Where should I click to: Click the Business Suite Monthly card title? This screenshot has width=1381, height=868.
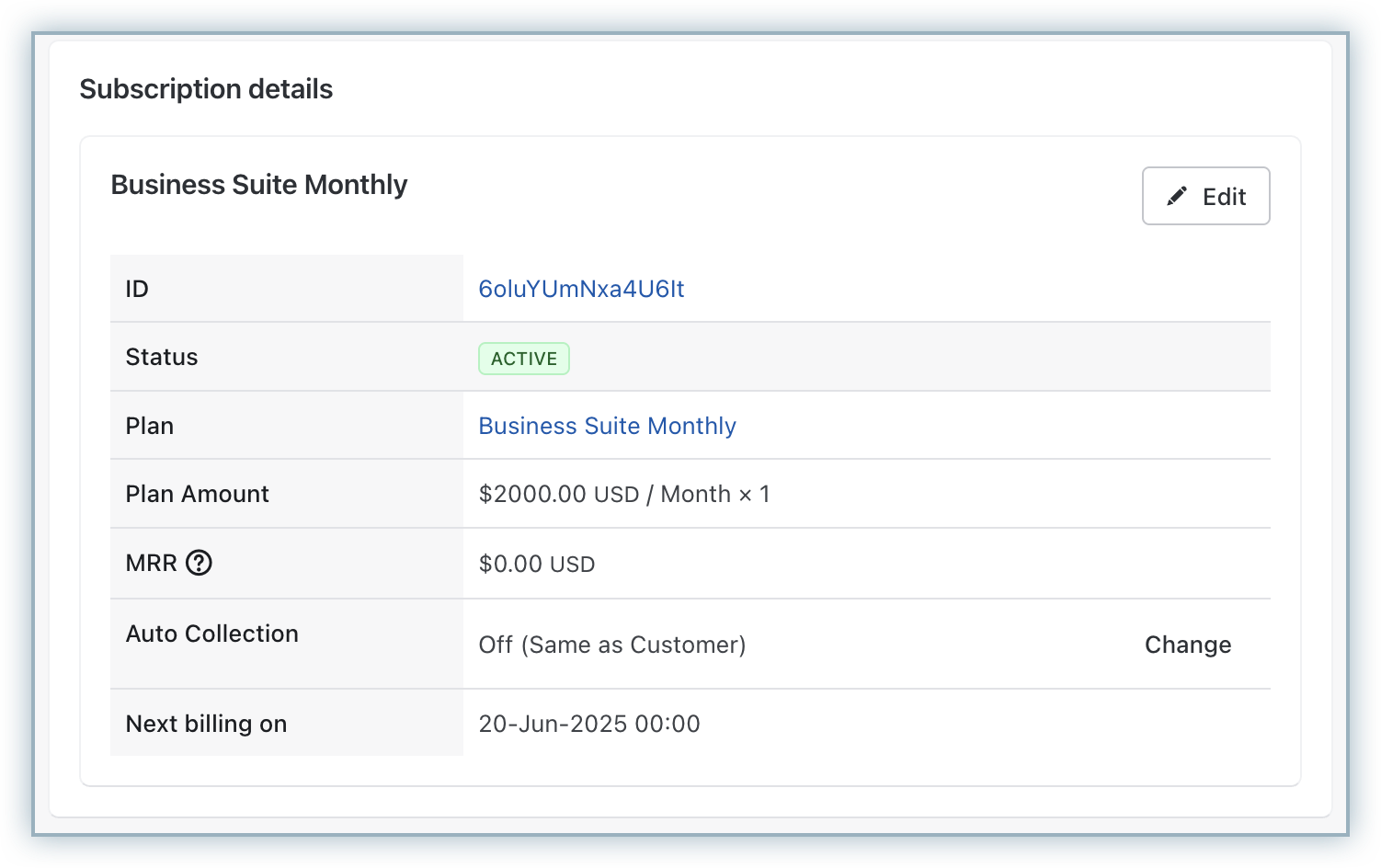[258, 185]
